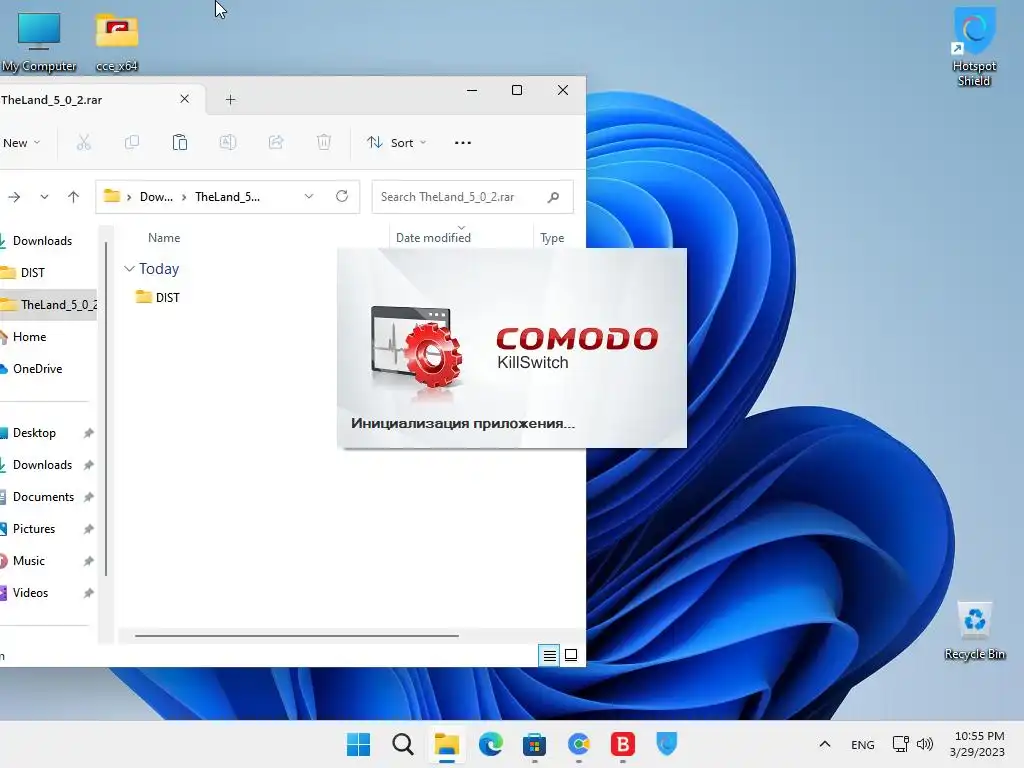Sort by Date modified column

click(x=433, y=238)
